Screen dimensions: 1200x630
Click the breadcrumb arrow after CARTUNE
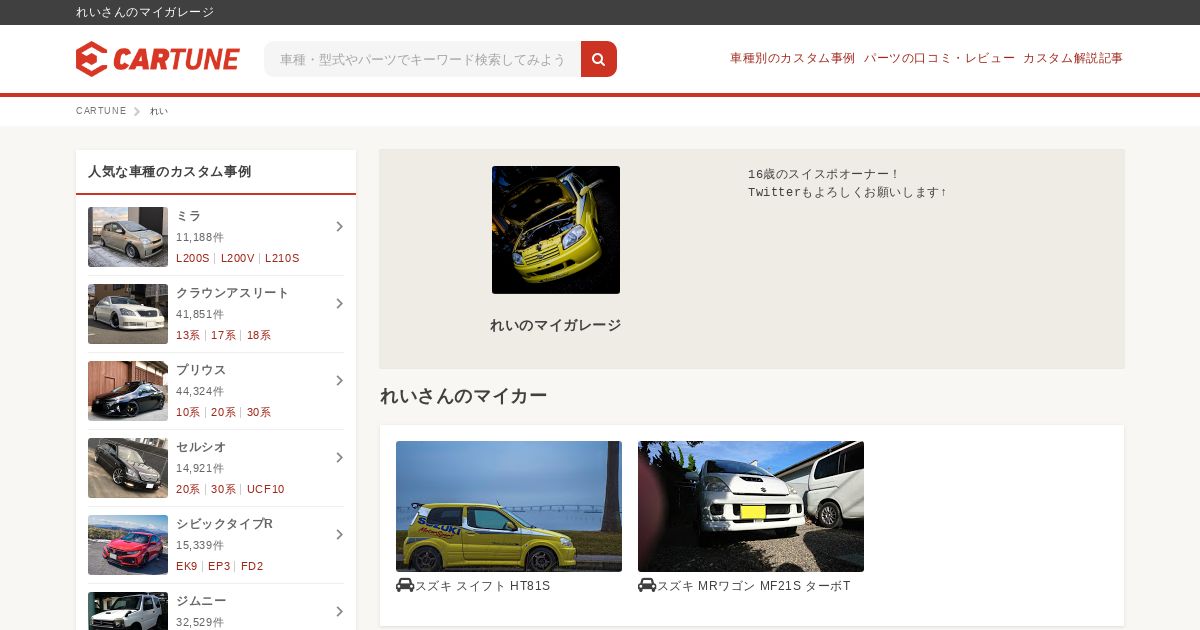(137, 111)
